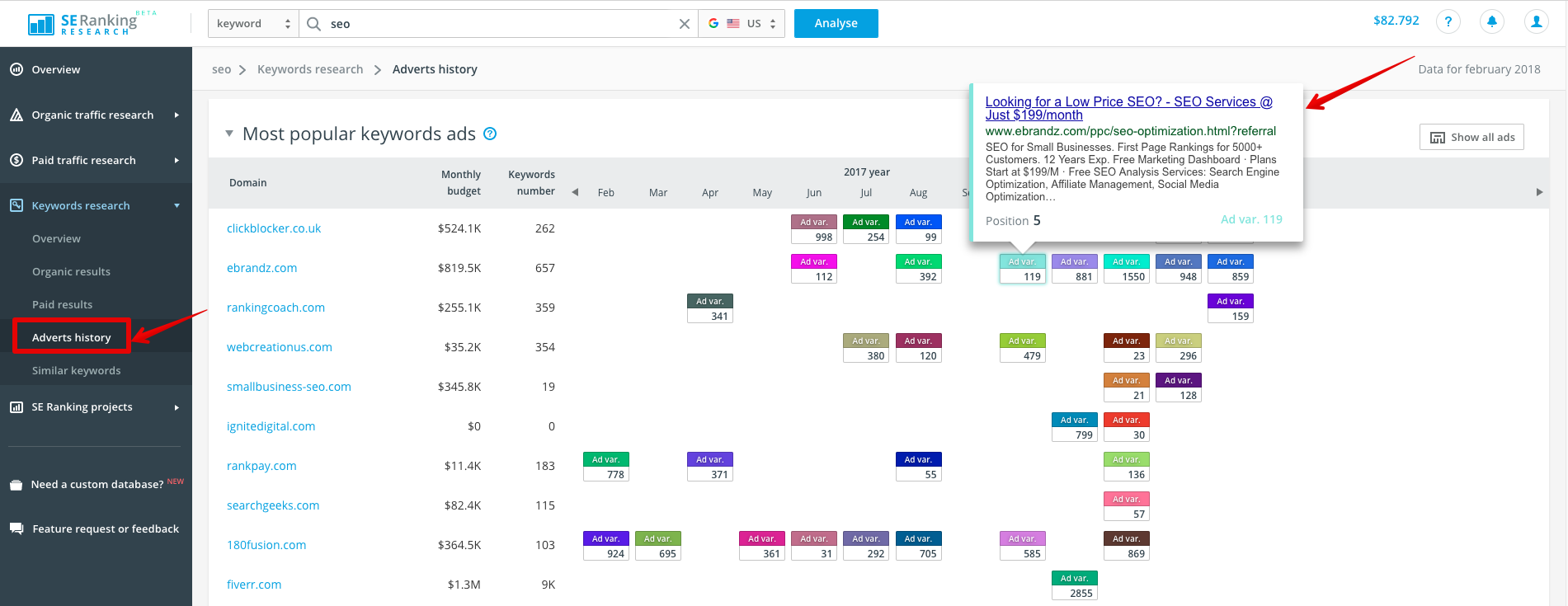Click the feedback speech bubble icon
The height and width of the screenshot is (606, 1568).
[x=16, y=528]
